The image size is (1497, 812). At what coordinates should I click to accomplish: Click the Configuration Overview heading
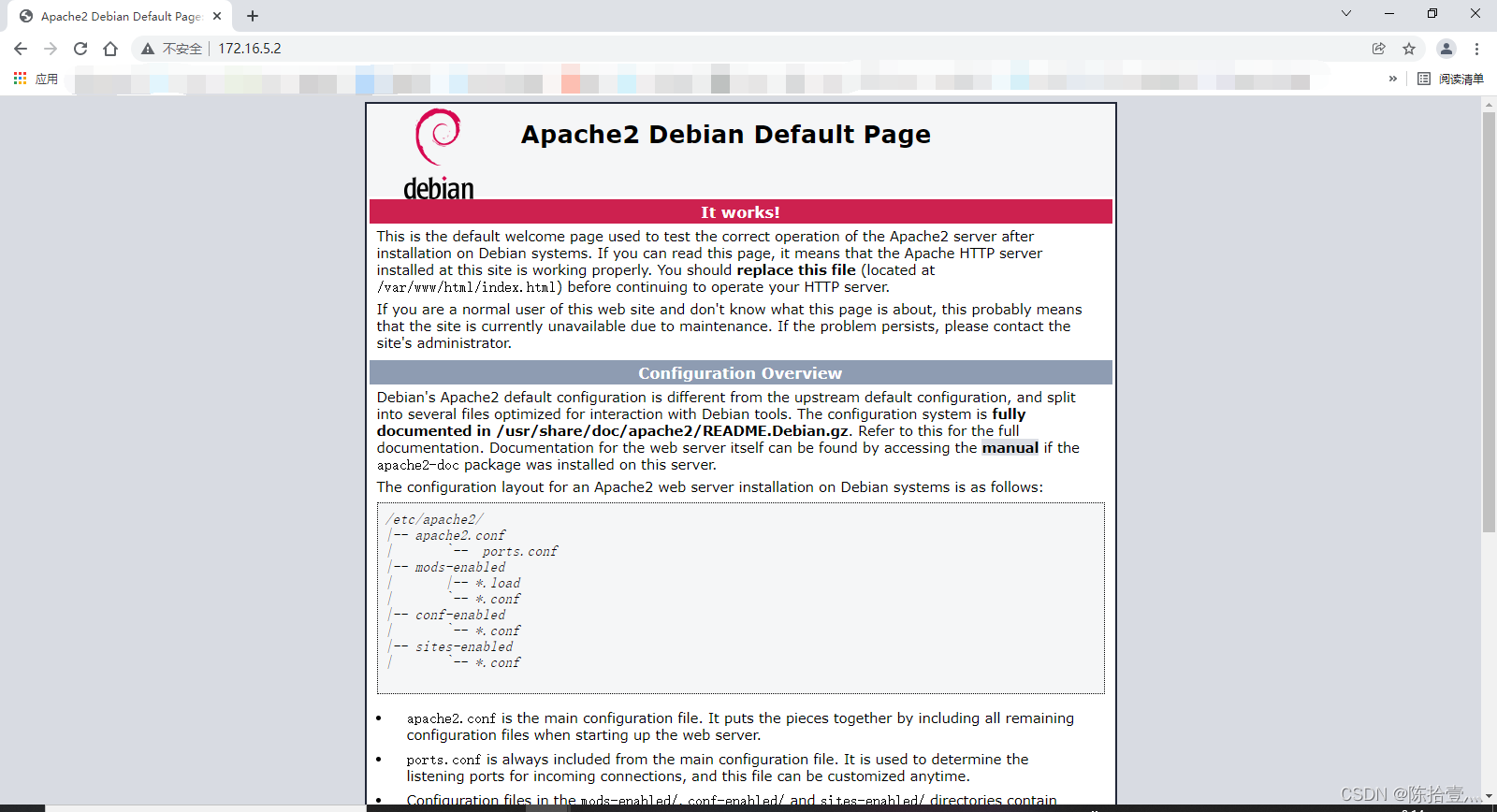(x=741, y=373)
